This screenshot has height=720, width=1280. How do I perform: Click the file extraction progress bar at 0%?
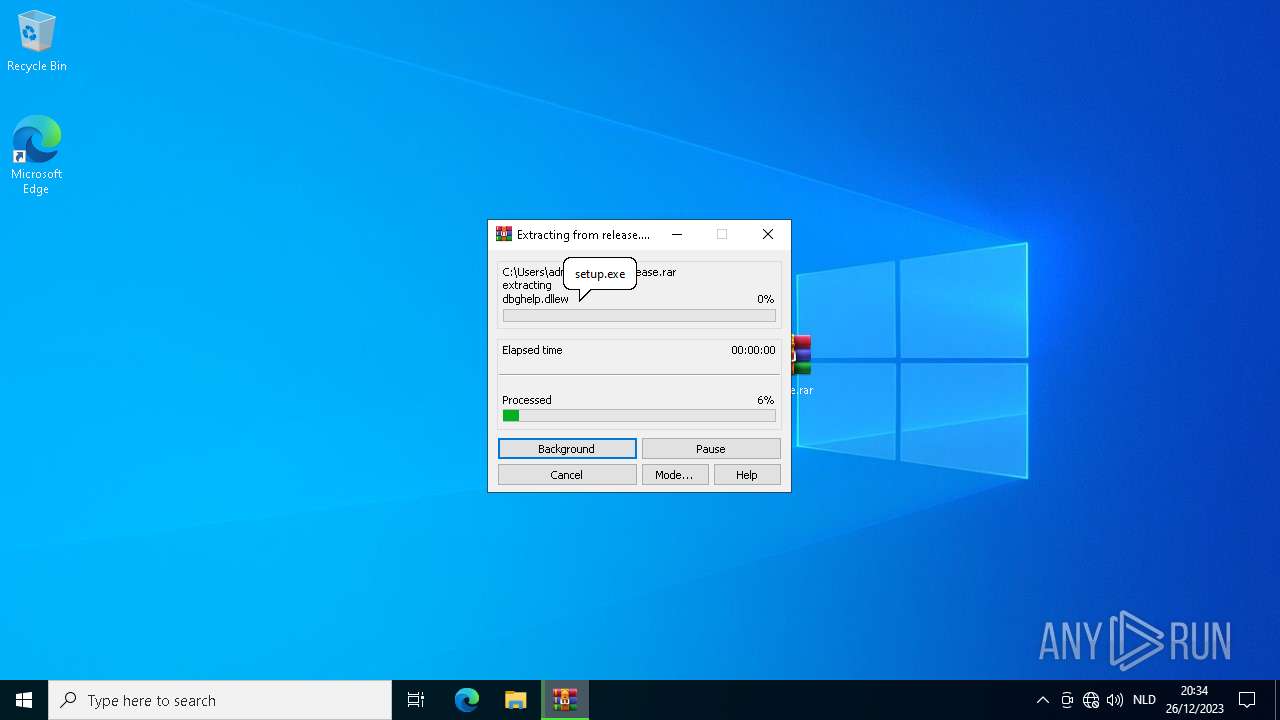(639, 315)
